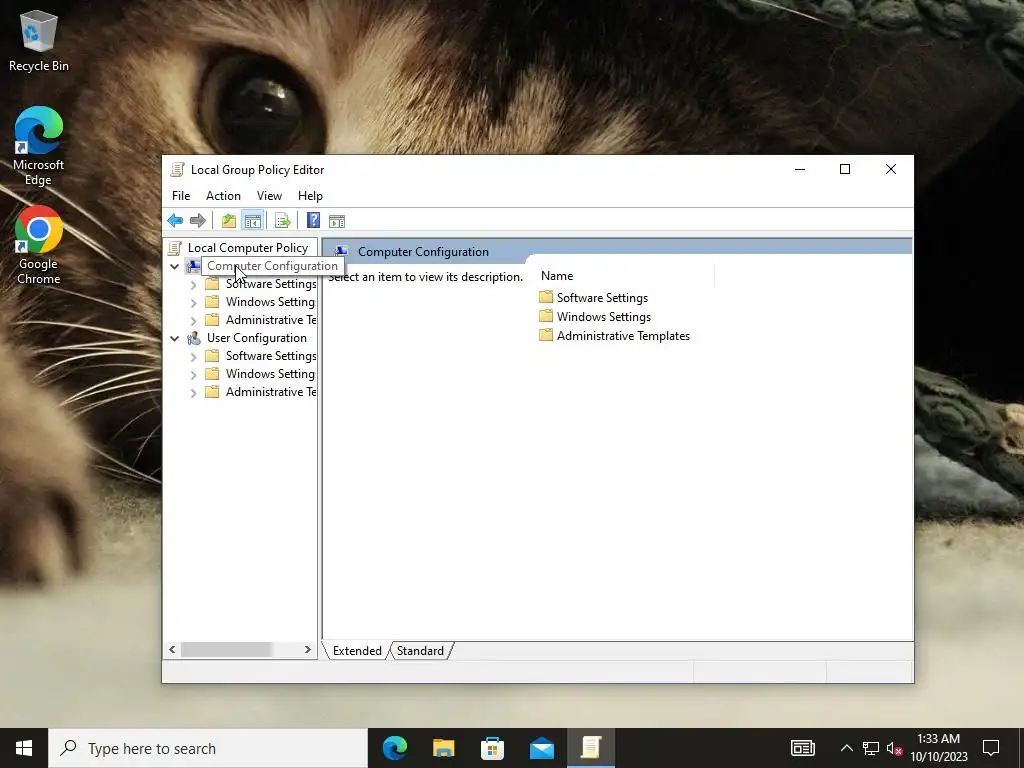The image size is (1024, 768).
Task: Click tree pane scrollbar left arrow
Action: pos(172,650)
